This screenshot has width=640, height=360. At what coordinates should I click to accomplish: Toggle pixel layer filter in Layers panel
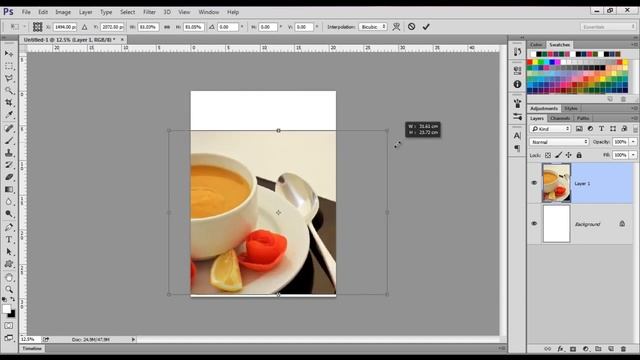point(579,129)
